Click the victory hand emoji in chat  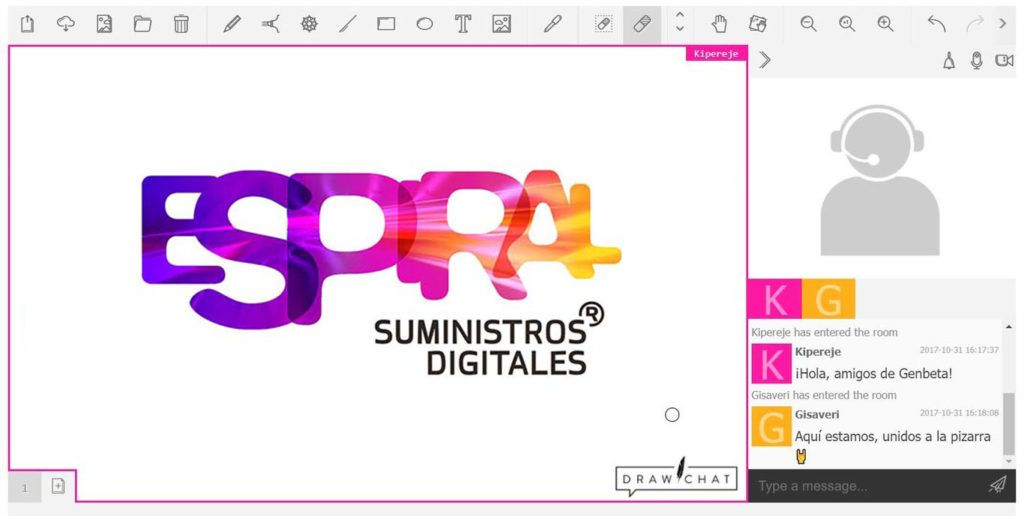pos(801,457)
